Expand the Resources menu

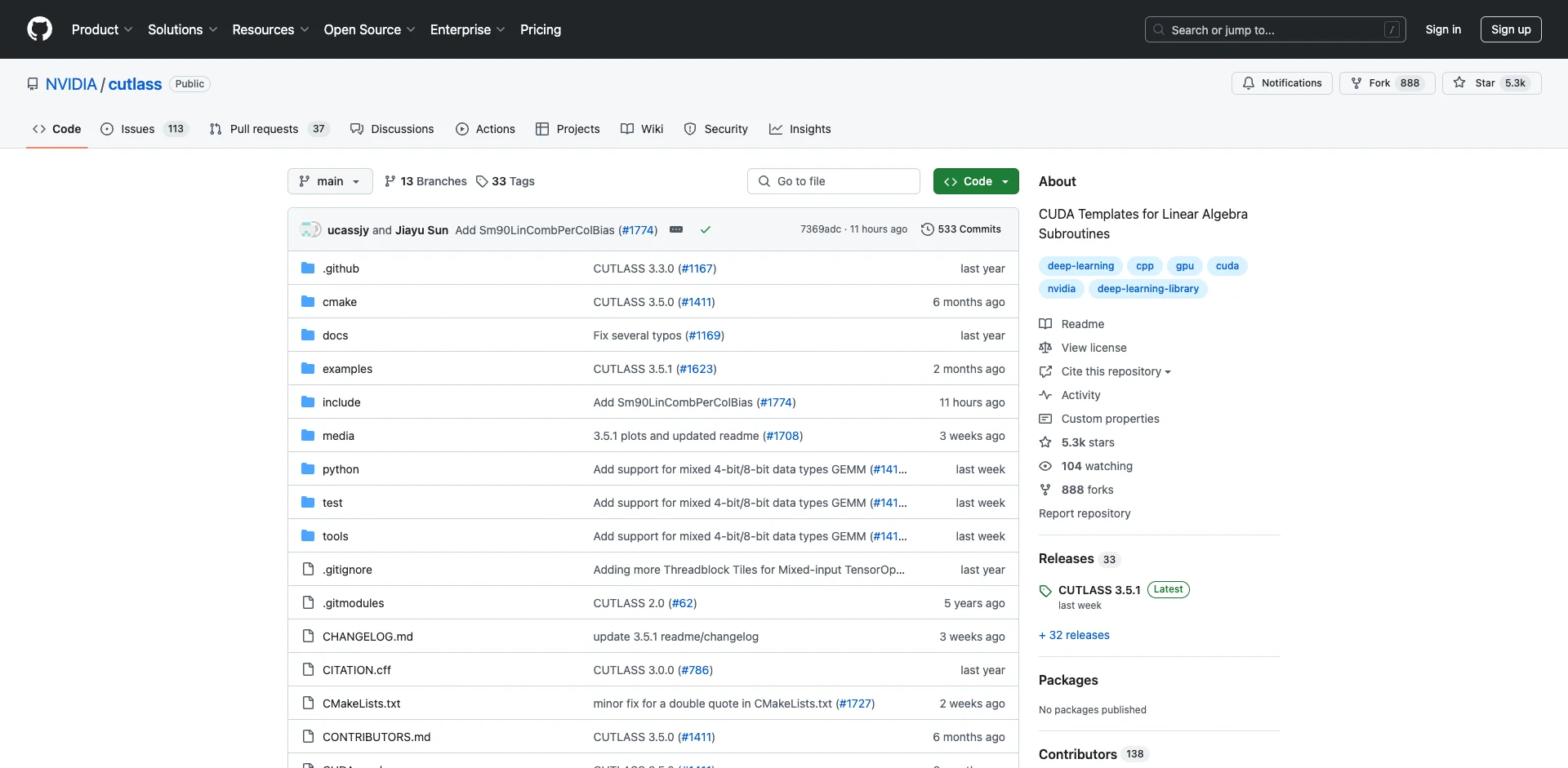270,29
